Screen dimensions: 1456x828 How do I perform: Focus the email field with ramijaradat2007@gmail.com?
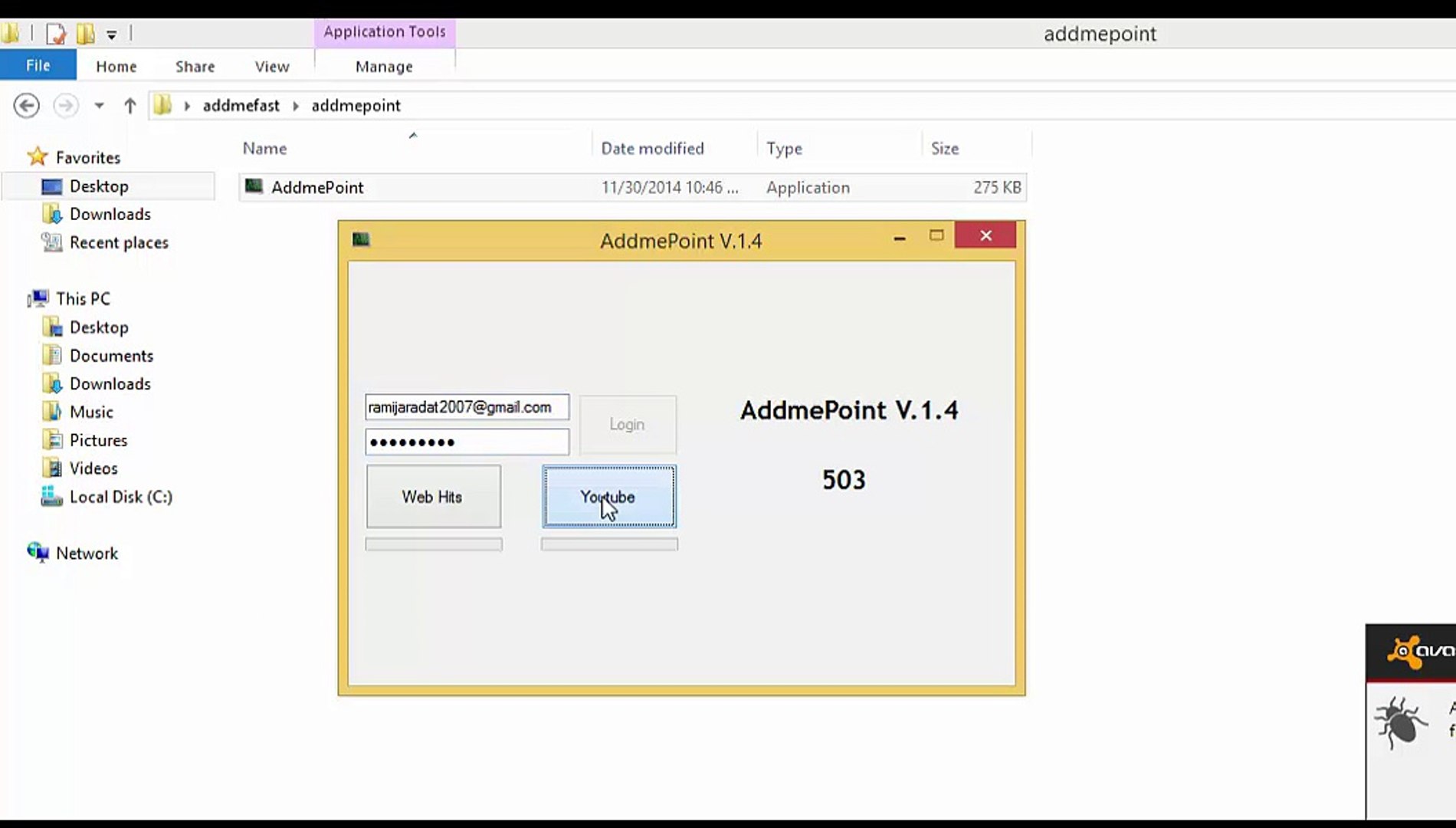click(467, 407)
